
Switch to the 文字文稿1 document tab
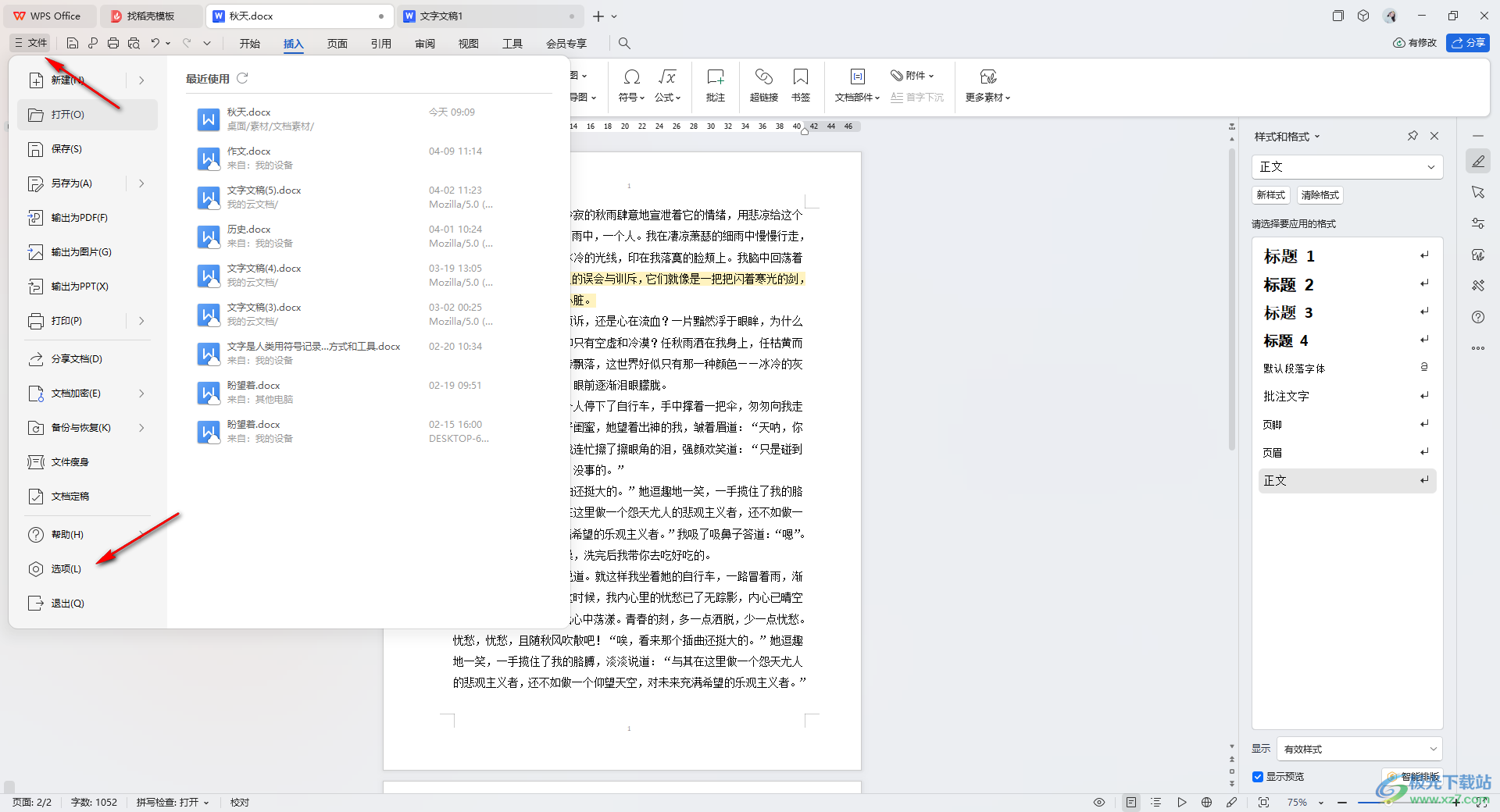pyautogui.click(x=491, y=16)
